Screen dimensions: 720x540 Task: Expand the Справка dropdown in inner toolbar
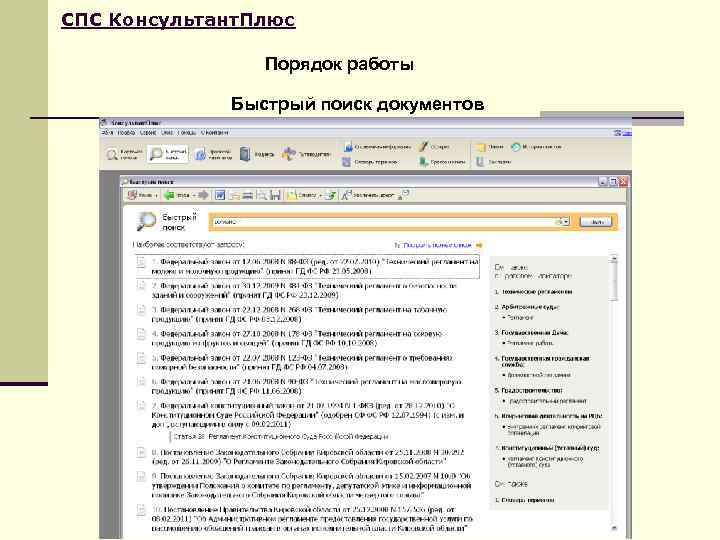(x=305, y=195)
